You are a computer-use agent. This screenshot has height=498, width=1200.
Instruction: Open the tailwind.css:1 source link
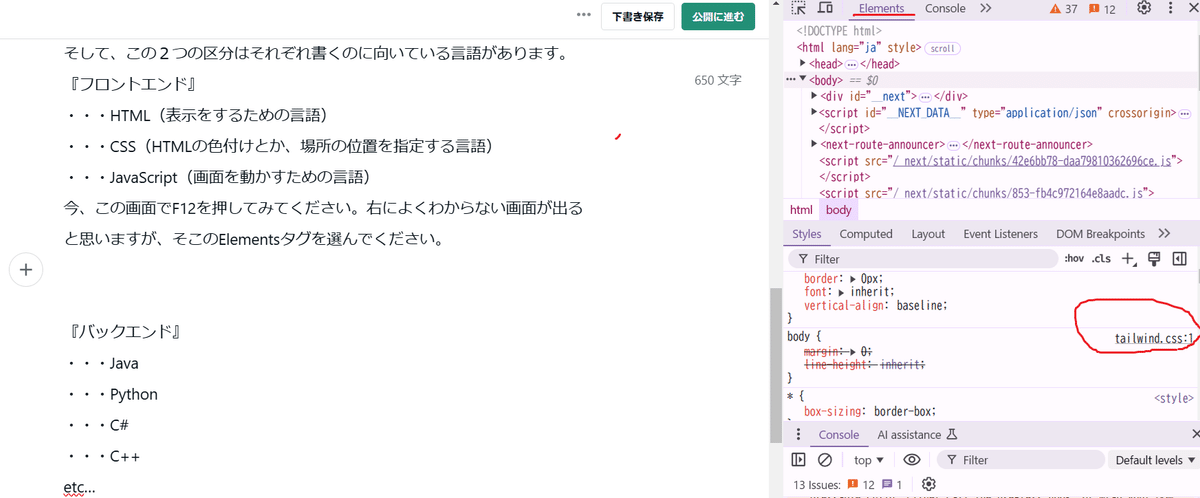[1154, 339]
